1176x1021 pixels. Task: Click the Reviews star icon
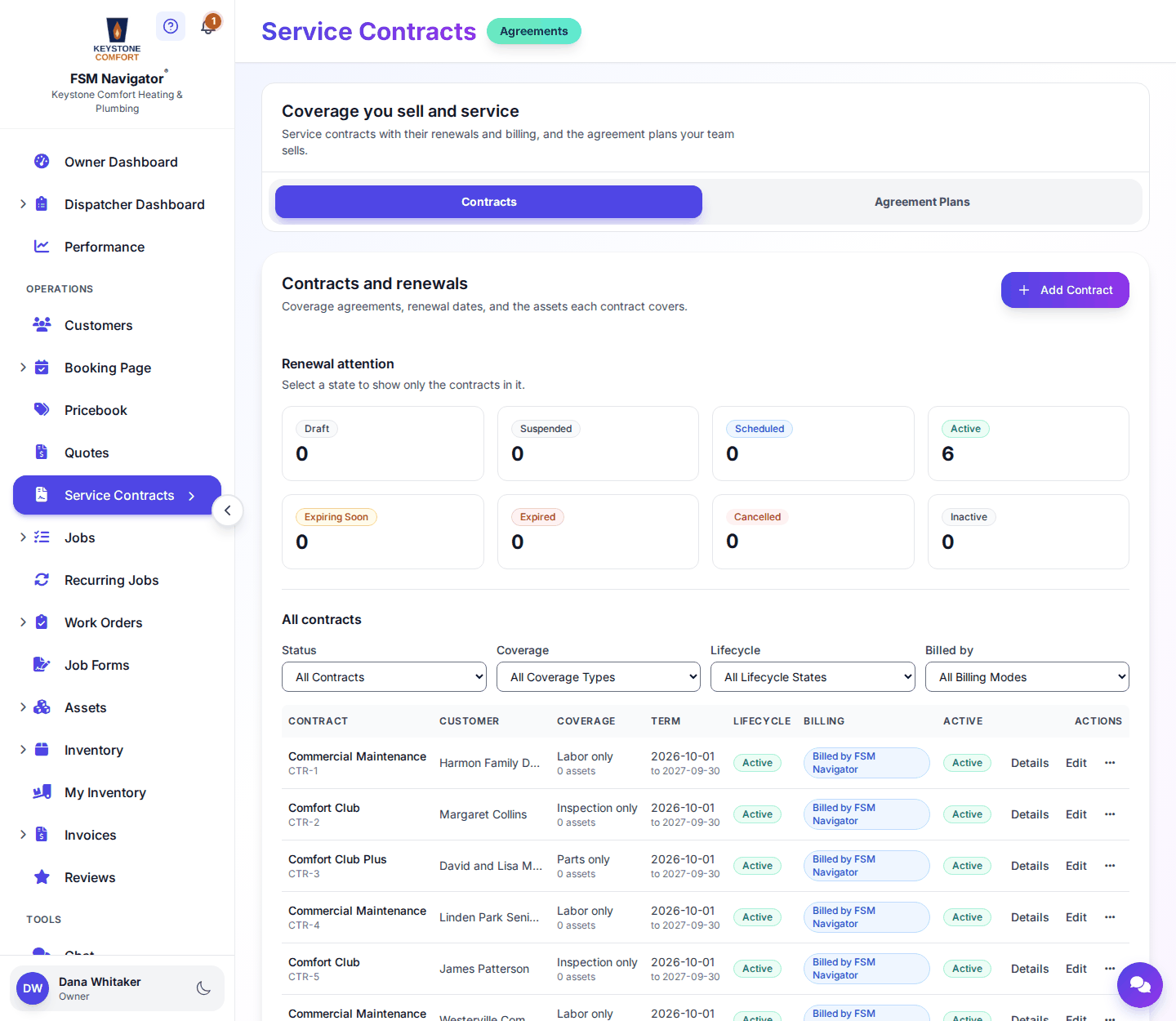click(x=42, y=877)
